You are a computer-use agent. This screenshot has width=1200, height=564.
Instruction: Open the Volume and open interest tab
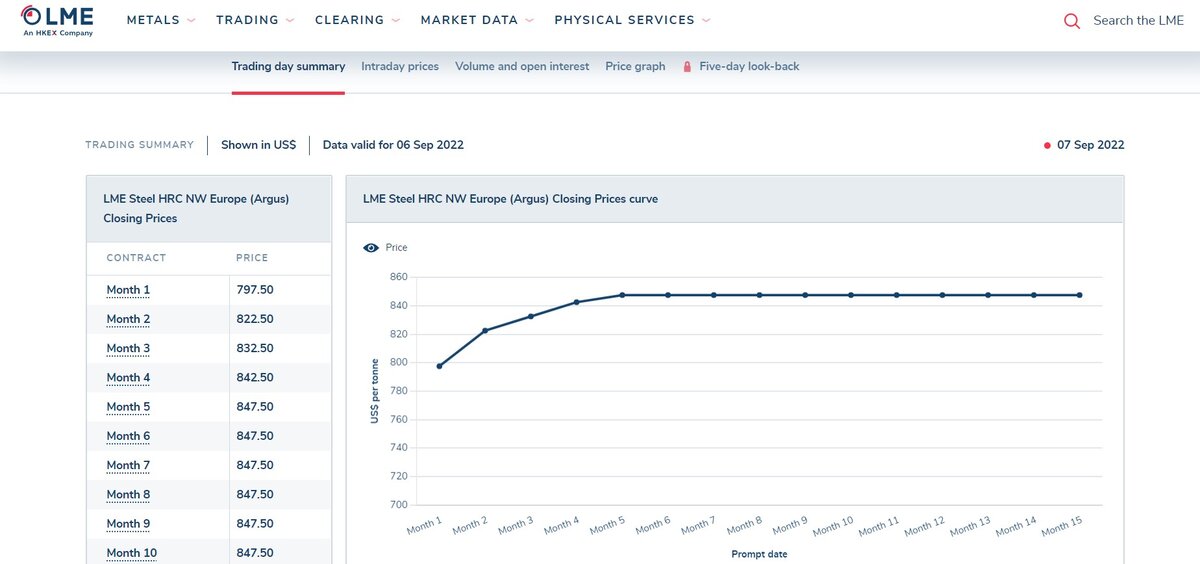point(522,67)
